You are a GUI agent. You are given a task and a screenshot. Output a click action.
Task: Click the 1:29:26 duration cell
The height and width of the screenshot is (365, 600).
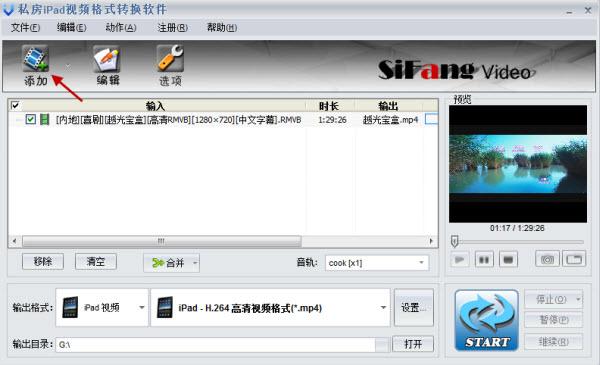point(332,120)
